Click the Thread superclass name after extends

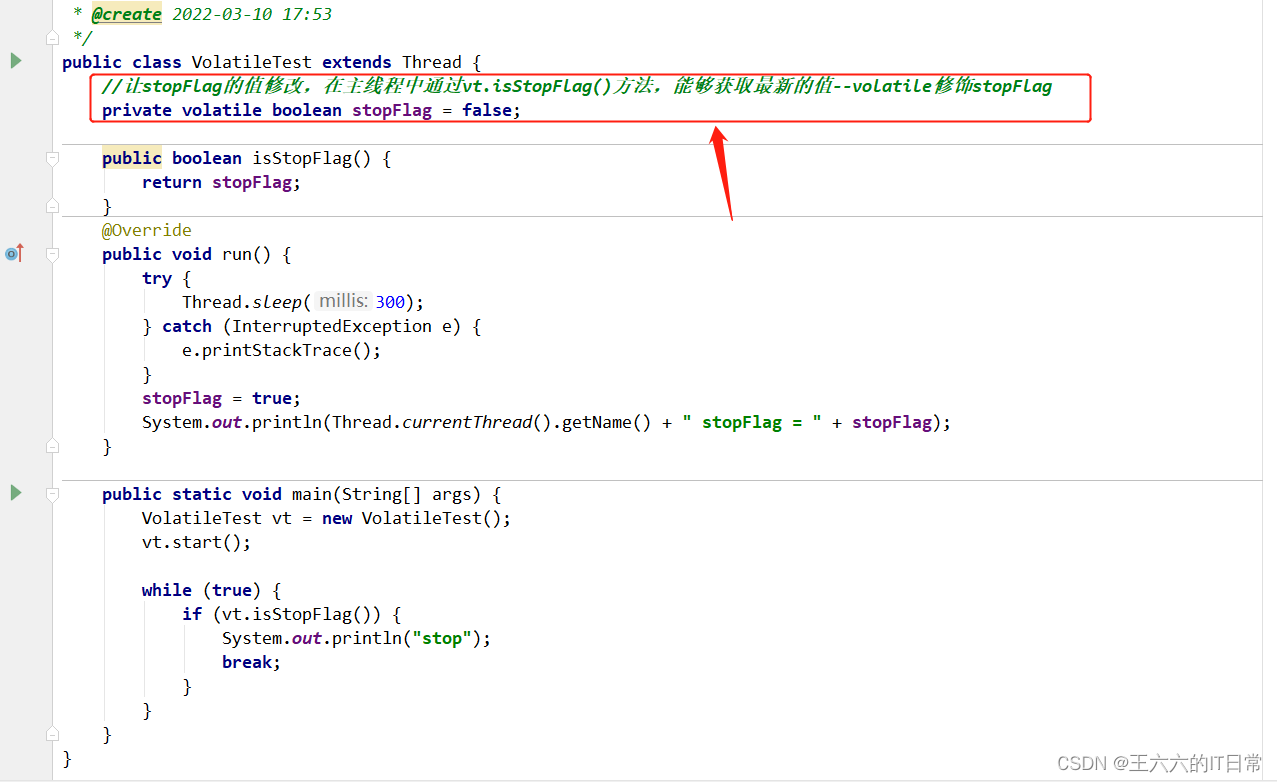click(x=432, y=62)
